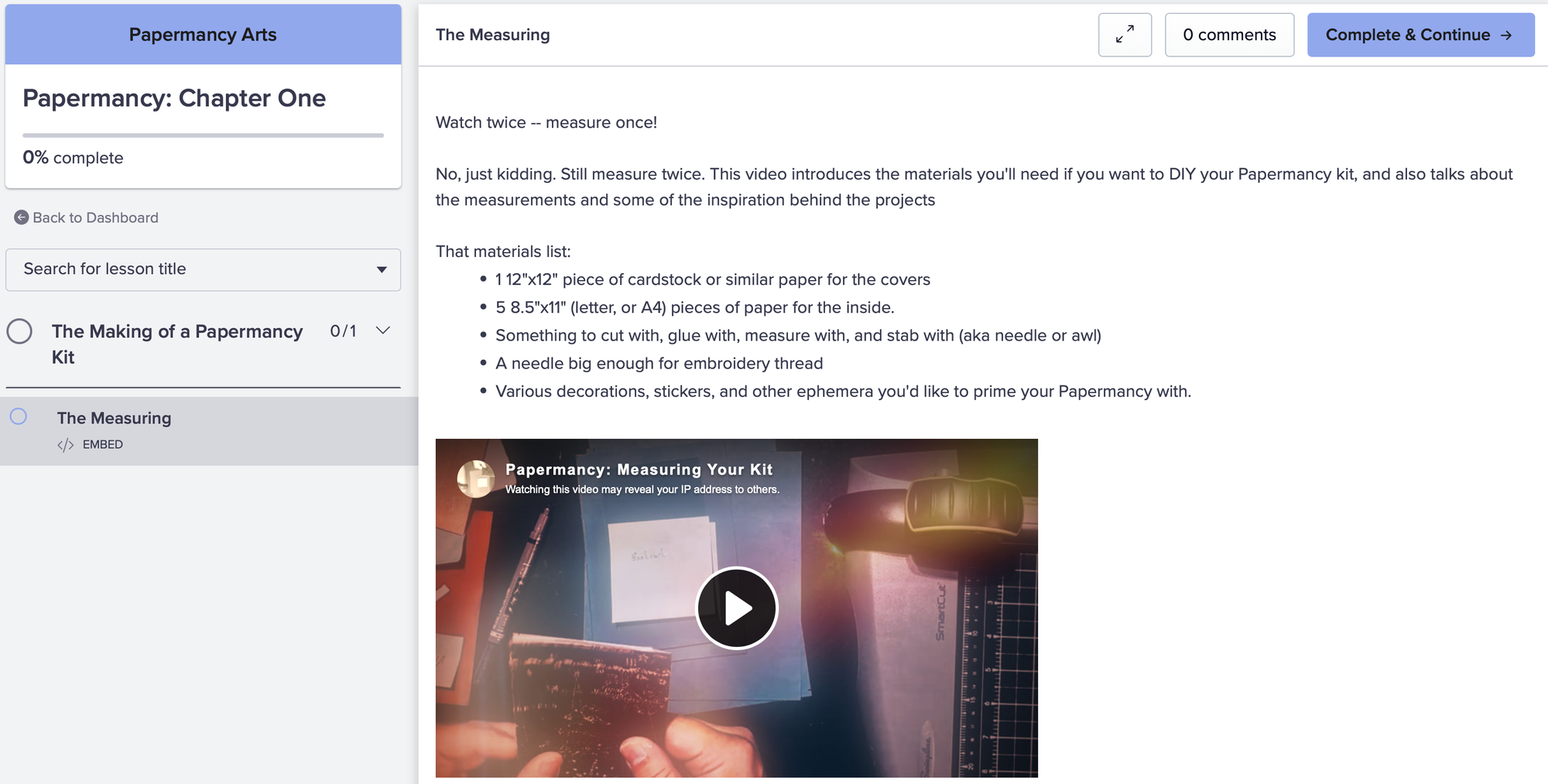Go Back to Dashboard link
This screenshot has width=1548, height=784.
pos(95,217)
